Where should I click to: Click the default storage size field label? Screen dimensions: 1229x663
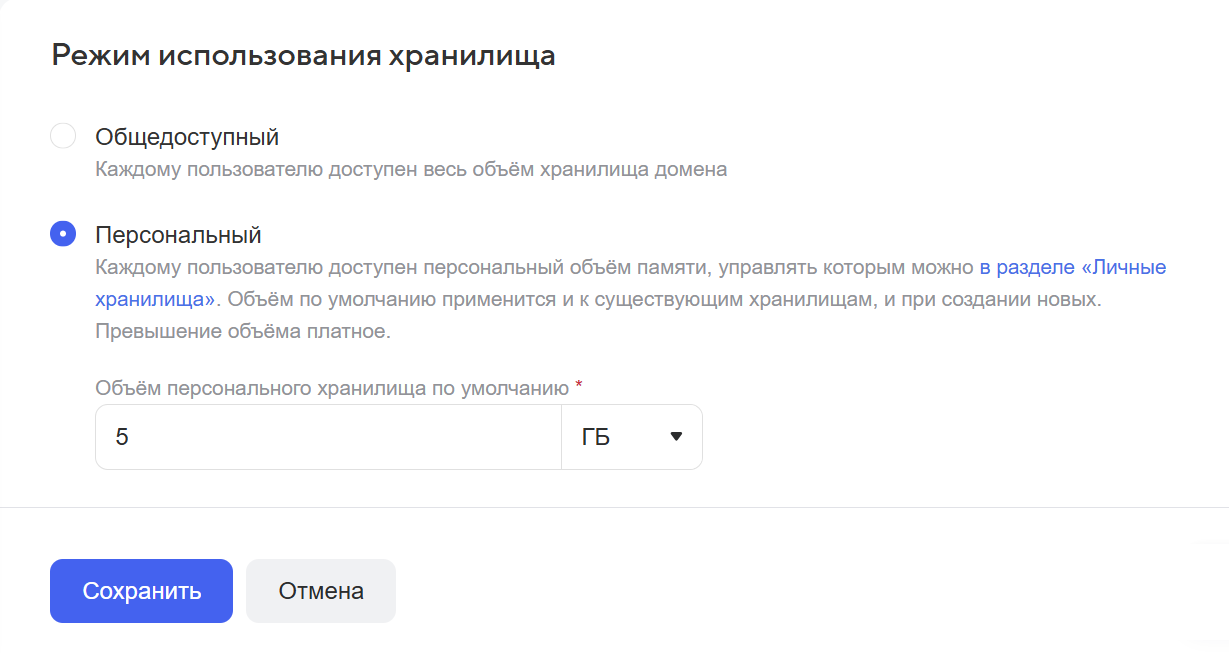click(332, 387)
